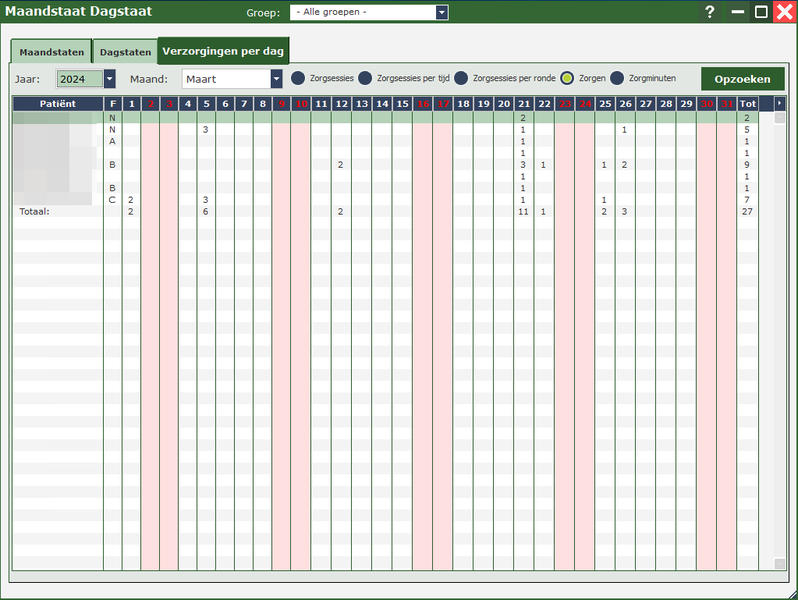This screenshot has width=798, height=600.
Task: Expand the Maand dropdown showing Maart
Action: click(x=277, y=79)
